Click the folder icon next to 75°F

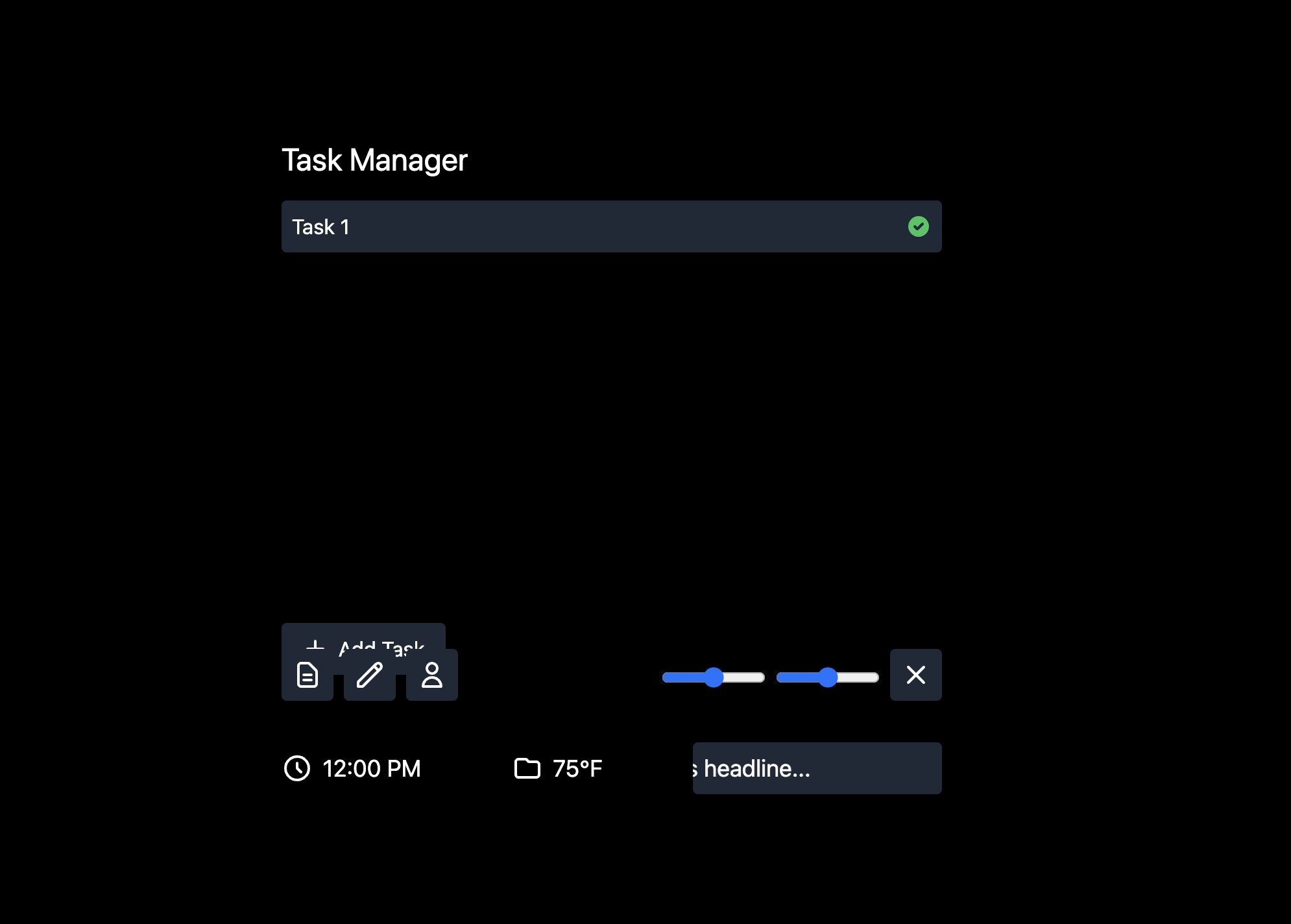[527, 768]
